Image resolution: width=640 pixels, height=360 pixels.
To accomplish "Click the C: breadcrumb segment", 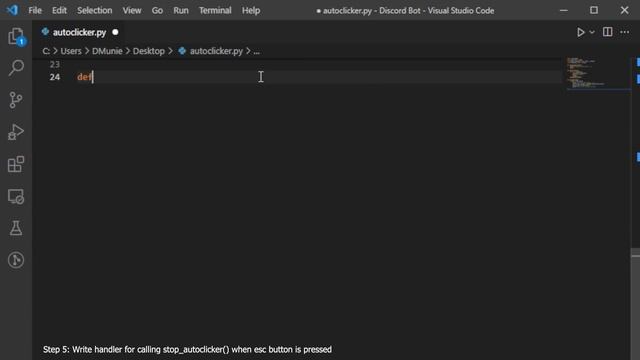I will (x=46, y=51).
